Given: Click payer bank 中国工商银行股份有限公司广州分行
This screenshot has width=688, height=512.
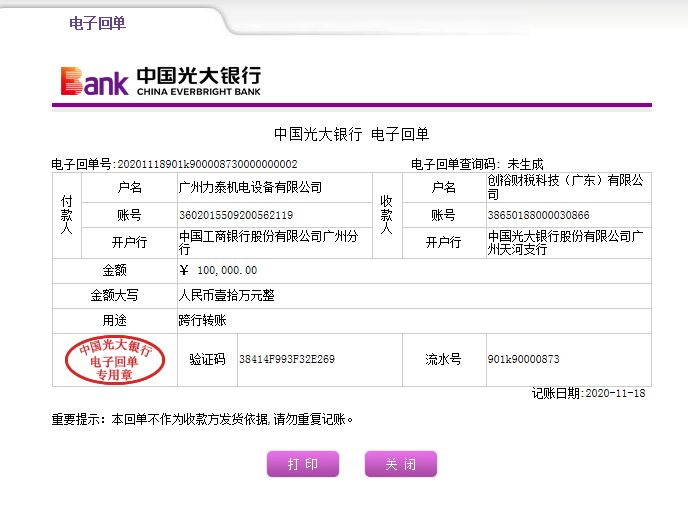Looking at the screenshot, I should (269, 243).
